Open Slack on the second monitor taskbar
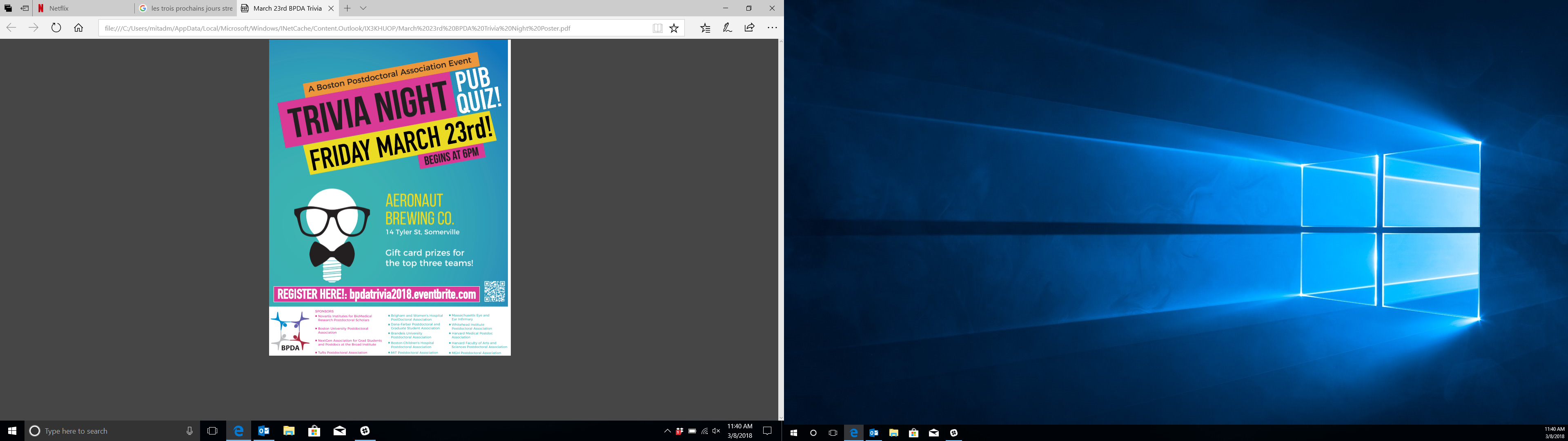Screen dimensions: 1568x441 tap(954, 432)
